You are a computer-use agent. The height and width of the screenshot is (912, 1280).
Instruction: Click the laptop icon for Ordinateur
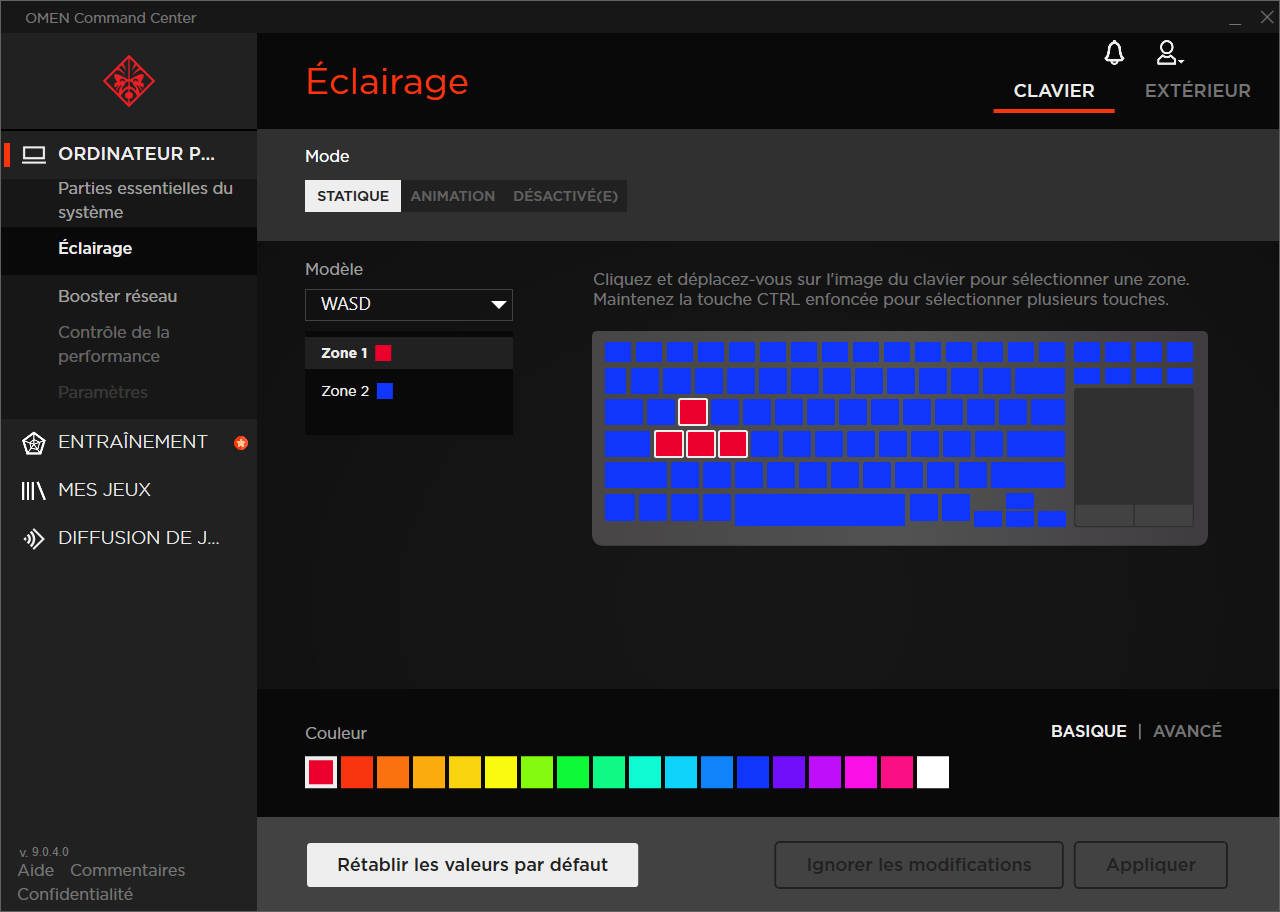35,154
